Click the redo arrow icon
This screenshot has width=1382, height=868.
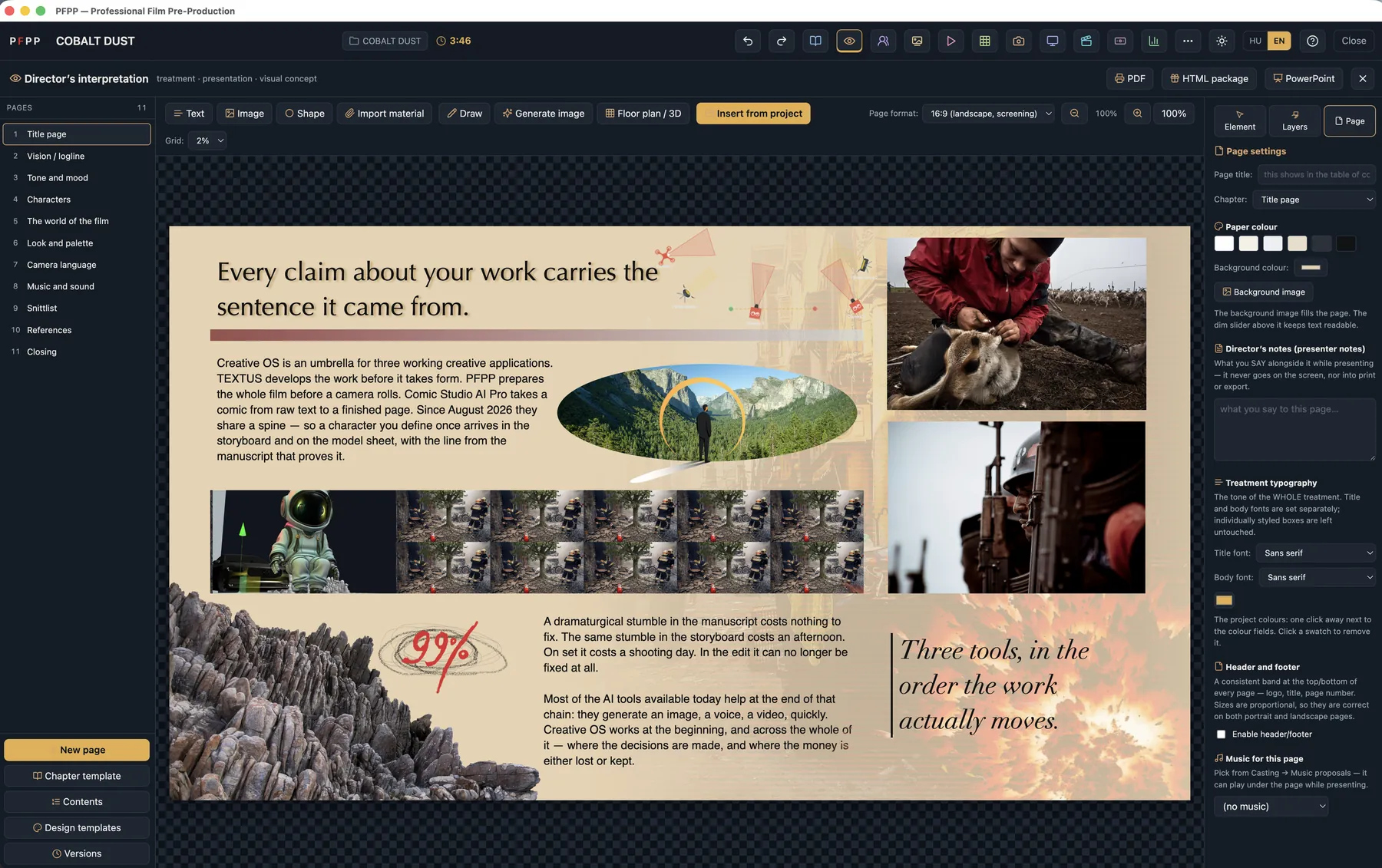[x=782, y=41]
